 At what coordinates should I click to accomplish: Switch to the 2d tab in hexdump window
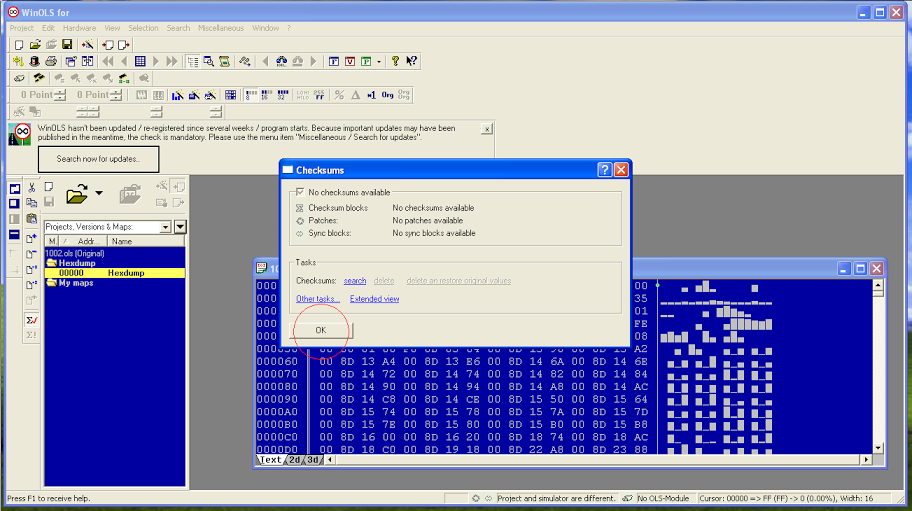click(295, 460)
